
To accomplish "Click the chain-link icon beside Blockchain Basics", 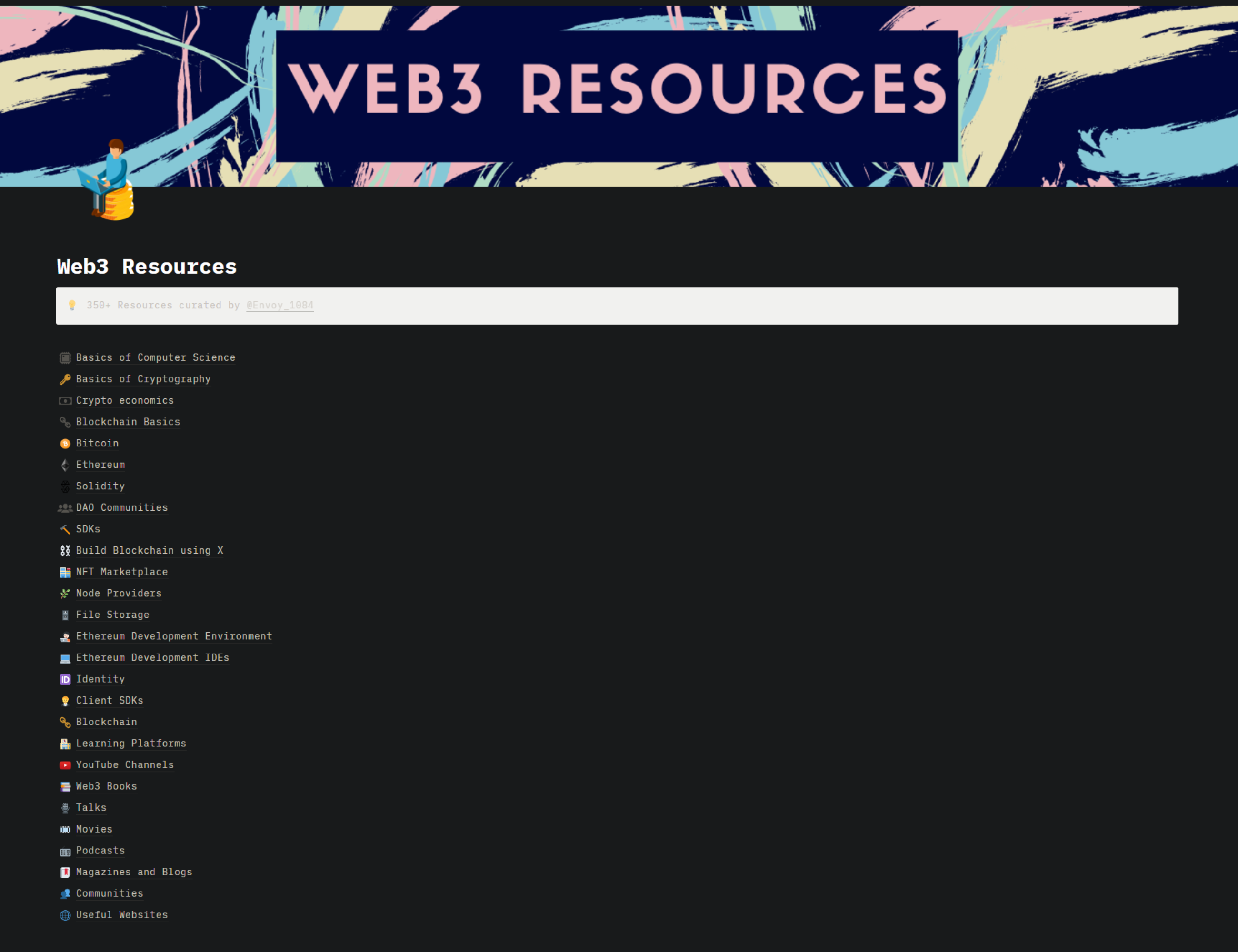I will [x=65, y=422].
